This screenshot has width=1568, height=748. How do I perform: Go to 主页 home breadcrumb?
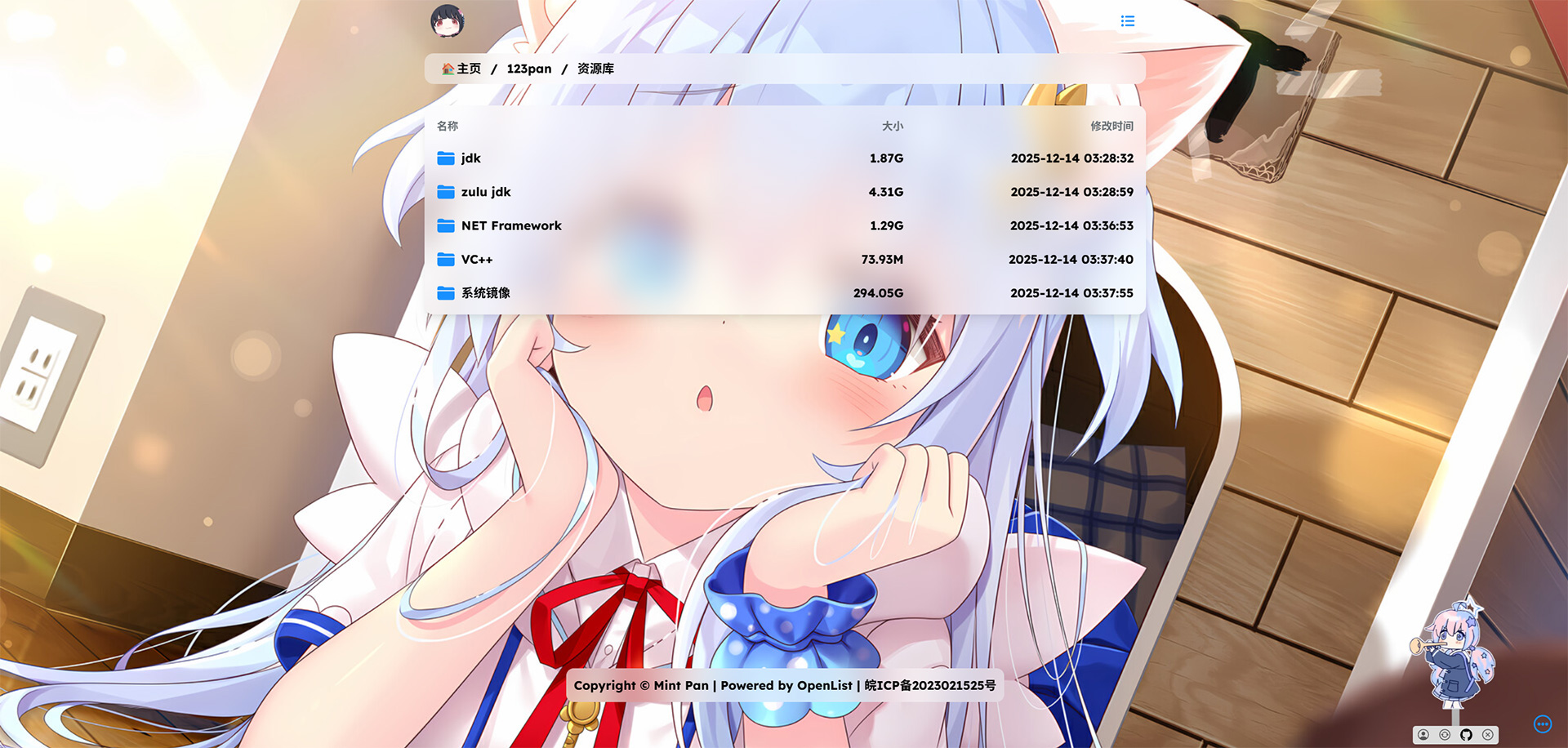[x=462, y=69]
